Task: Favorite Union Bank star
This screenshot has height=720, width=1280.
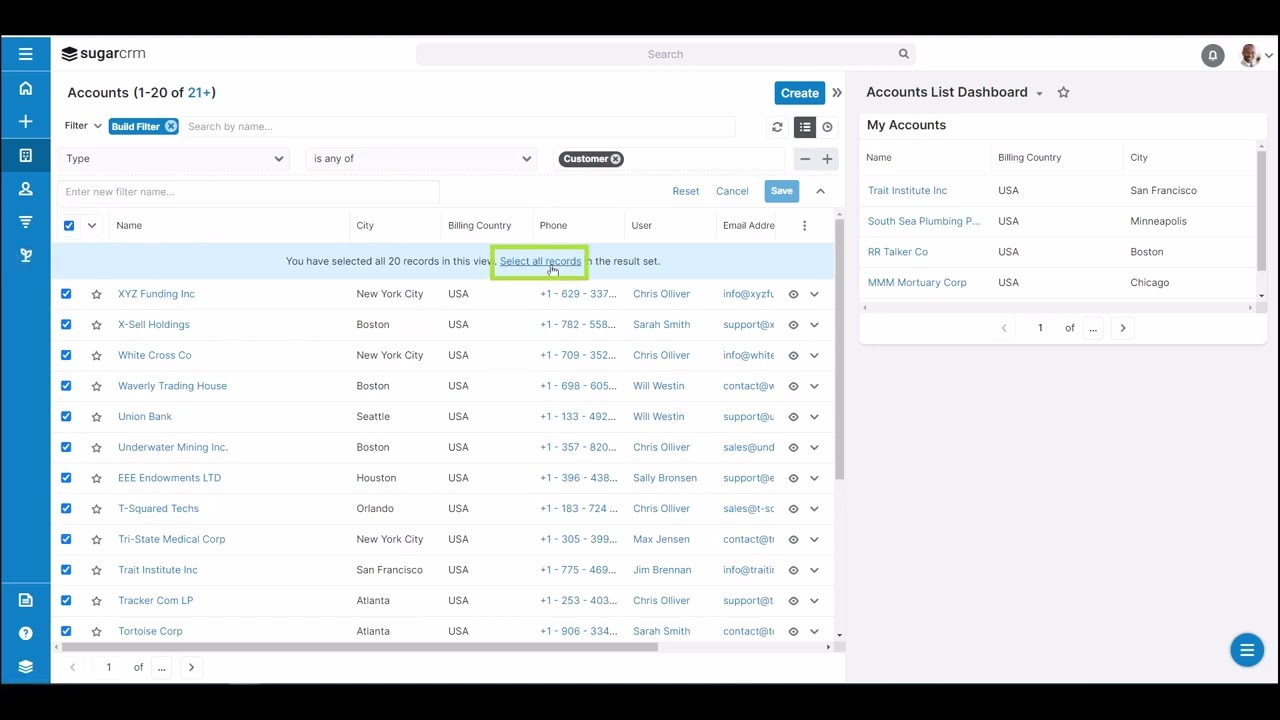Action: tap(96, 417)
